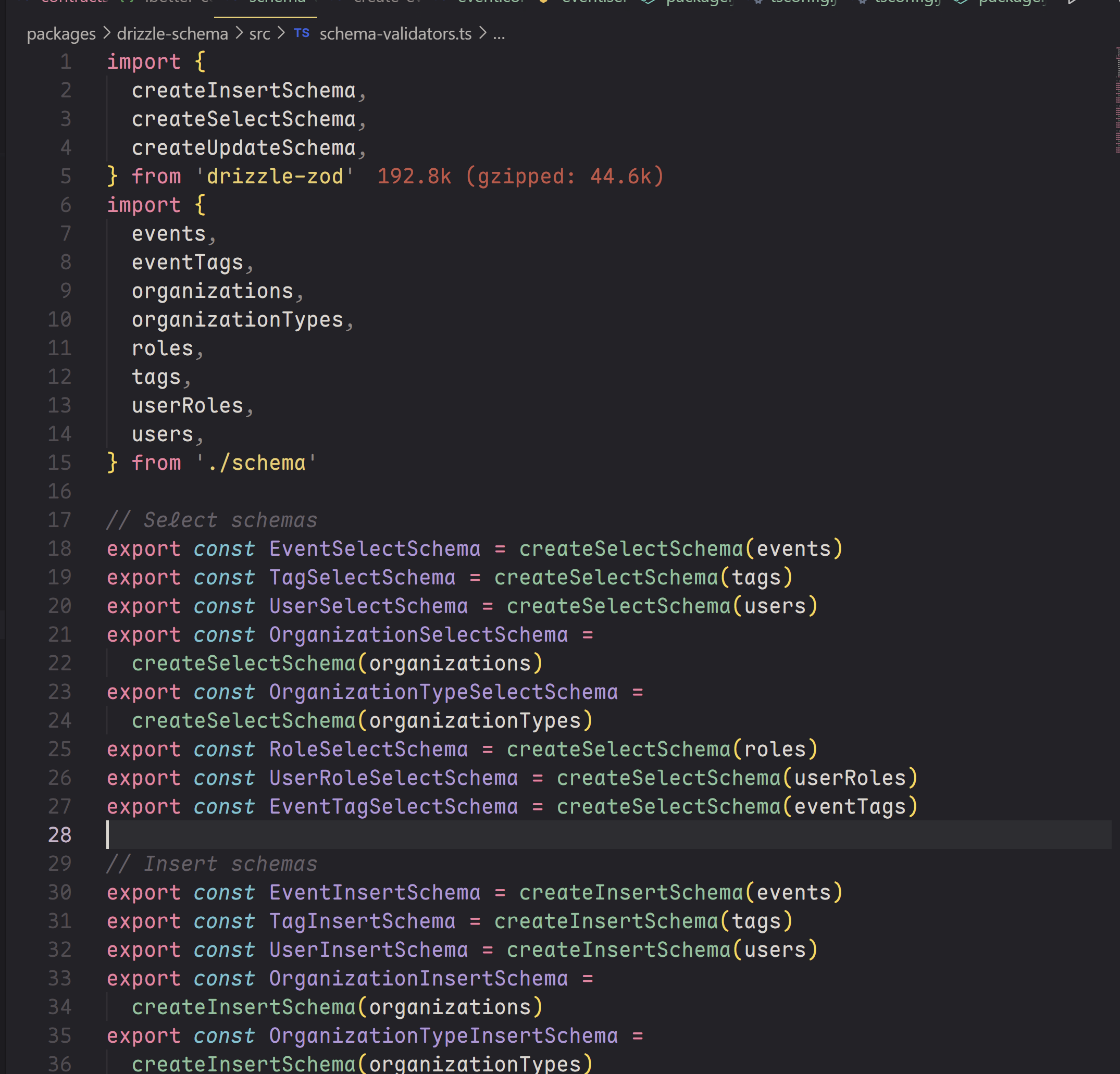Screen dimensions: 1120x1074
Task: Open the breadcrumb ellipsis symbol list
Action: point(499,34)
